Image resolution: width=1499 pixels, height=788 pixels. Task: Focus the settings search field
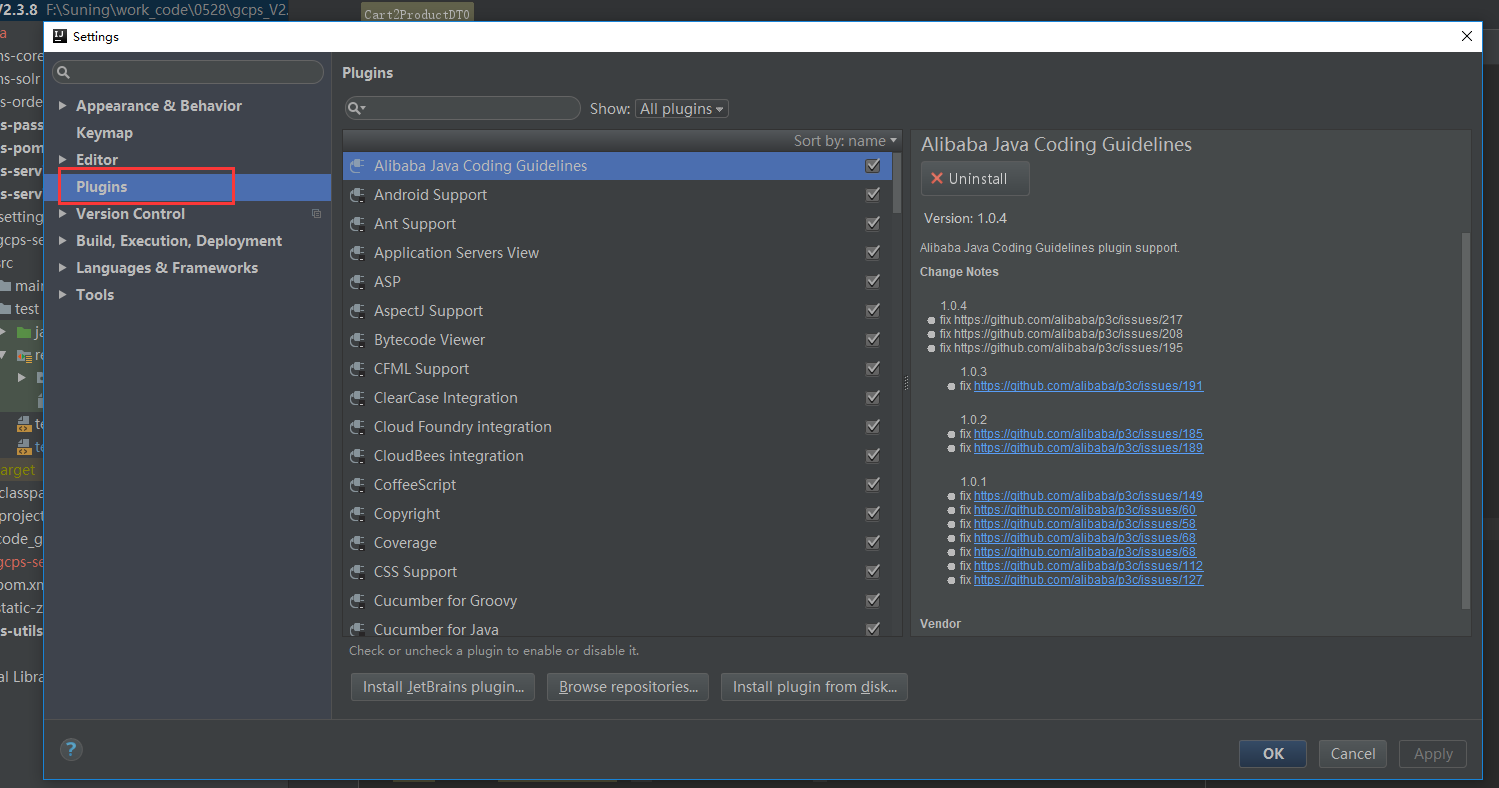[188, 73]
